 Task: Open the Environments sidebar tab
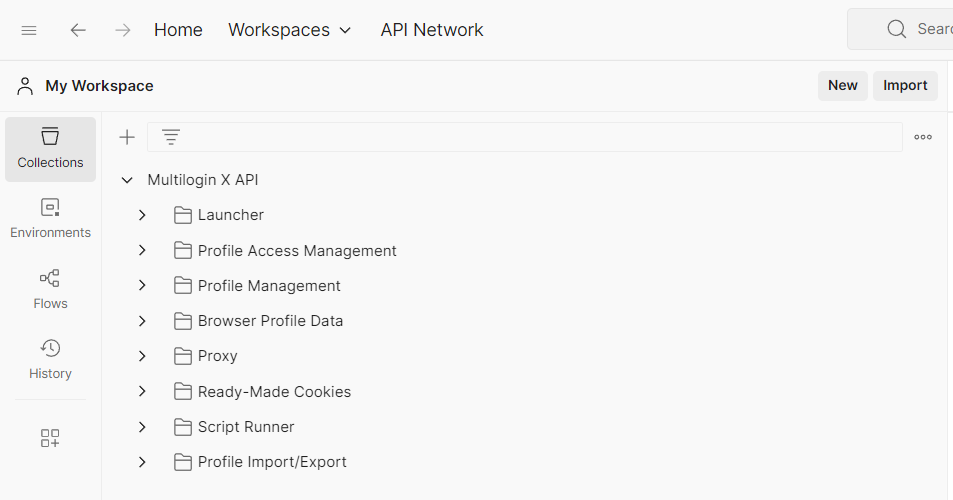(50, 219)
